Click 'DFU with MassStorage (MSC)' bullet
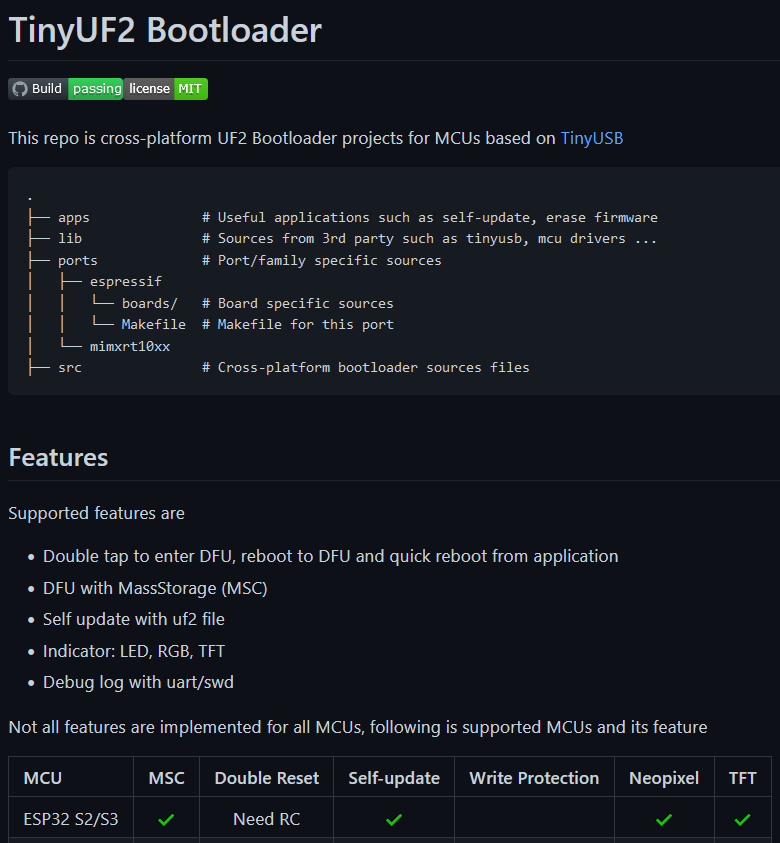Viewport: 780px width, 843px height. 155,588
